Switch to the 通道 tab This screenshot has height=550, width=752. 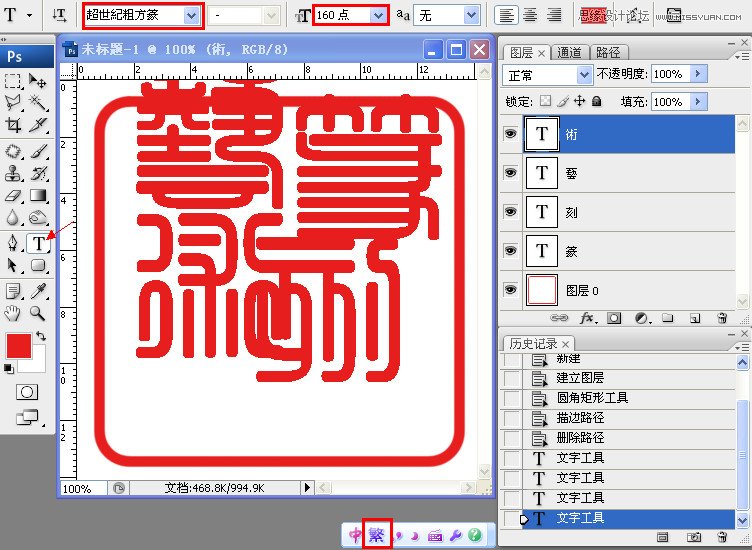coord(570,52)
